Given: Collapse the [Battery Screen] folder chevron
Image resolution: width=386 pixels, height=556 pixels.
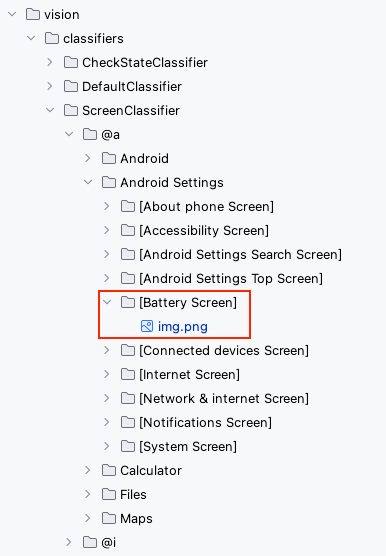Looking at the screenshot, I should coord(107,302).
